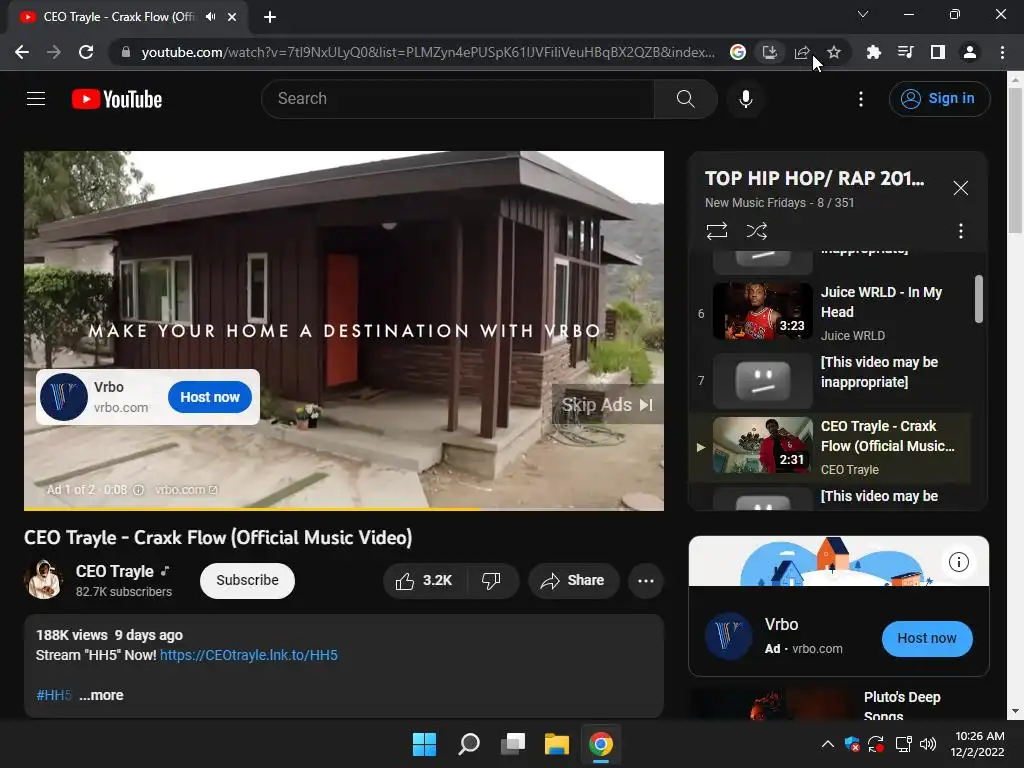Install app icon in address bar
Image resolution: width=1024 pixels, height=768 pixels.
point(770,52)
